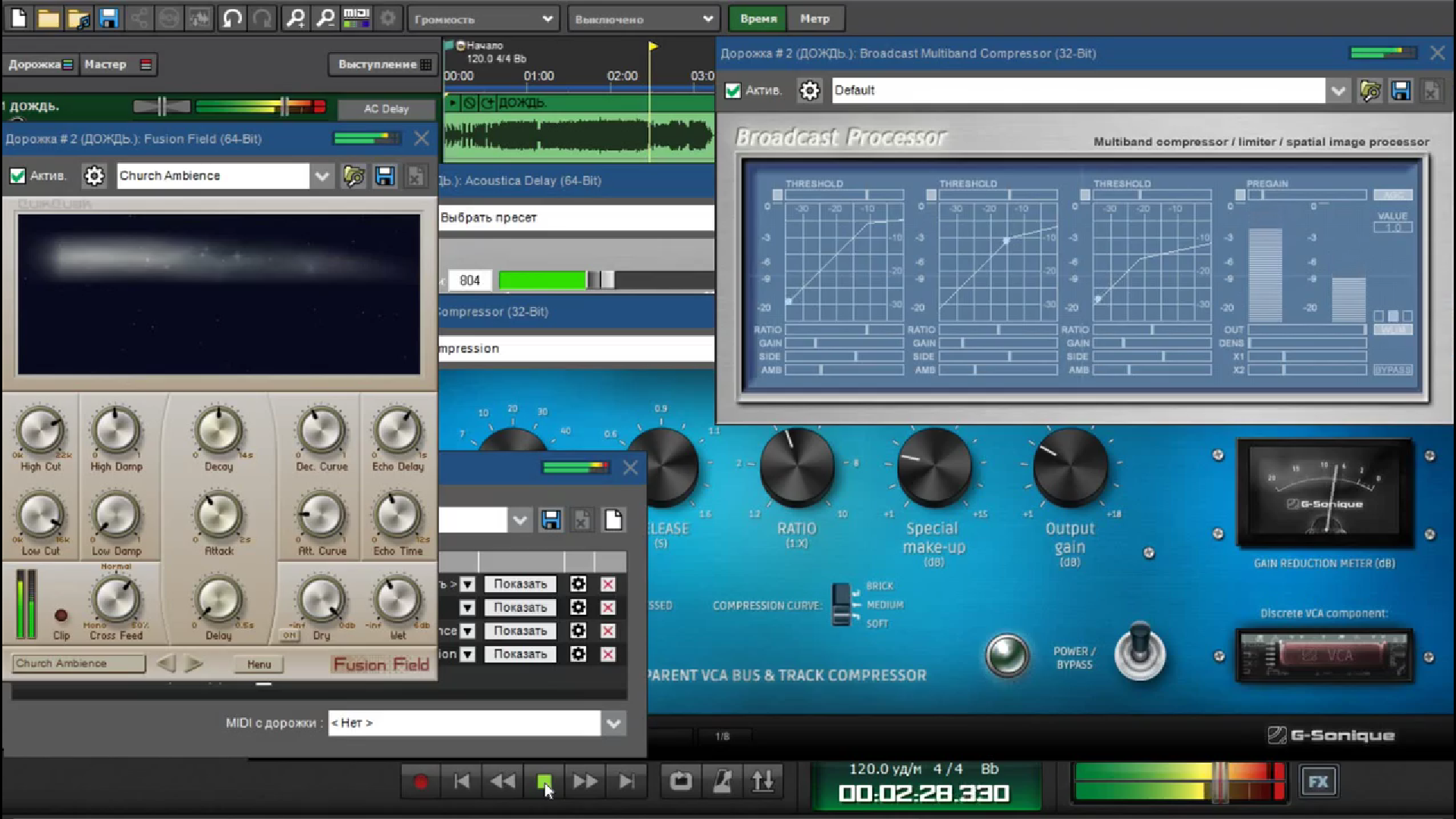
Task: Load a preset in Fusion Field via folder icon
Action: 353,176
